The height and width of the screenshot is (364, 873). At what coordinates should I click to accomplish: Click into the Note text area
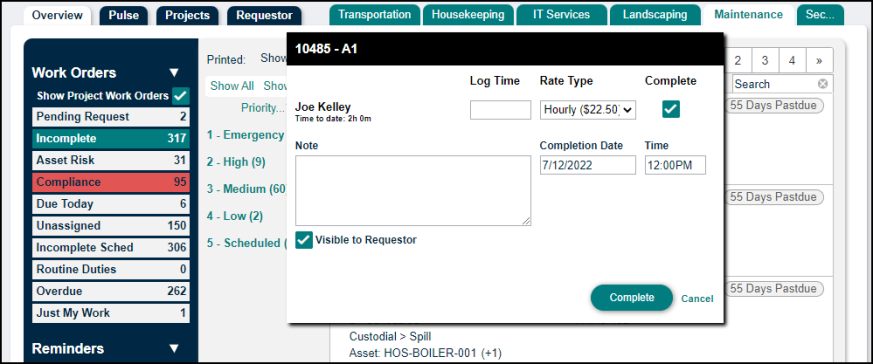point(413,190)
